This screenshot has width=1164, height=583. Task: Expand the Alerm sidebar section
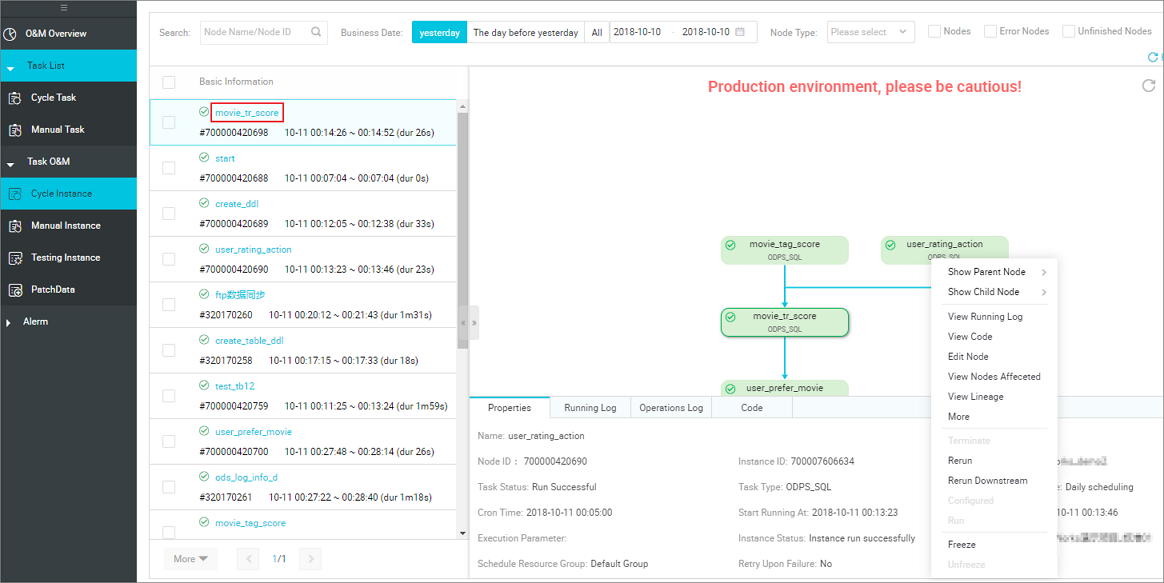point(35,322)
